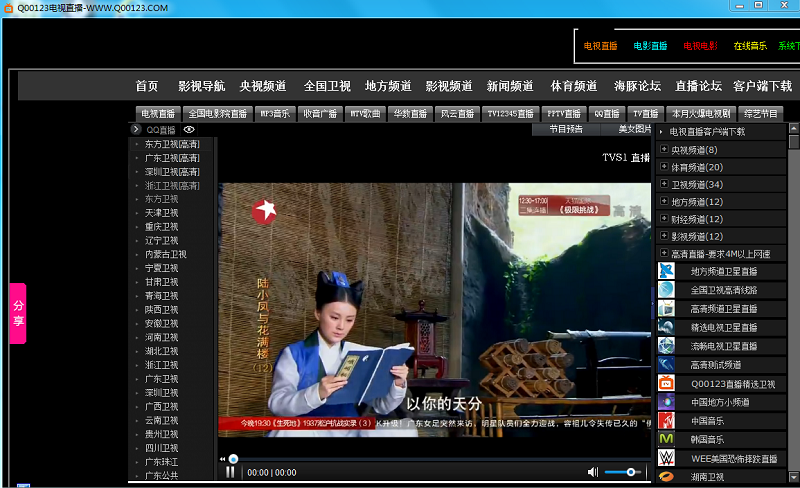
Task: Open 央视频道 menu
Action: 263,86
